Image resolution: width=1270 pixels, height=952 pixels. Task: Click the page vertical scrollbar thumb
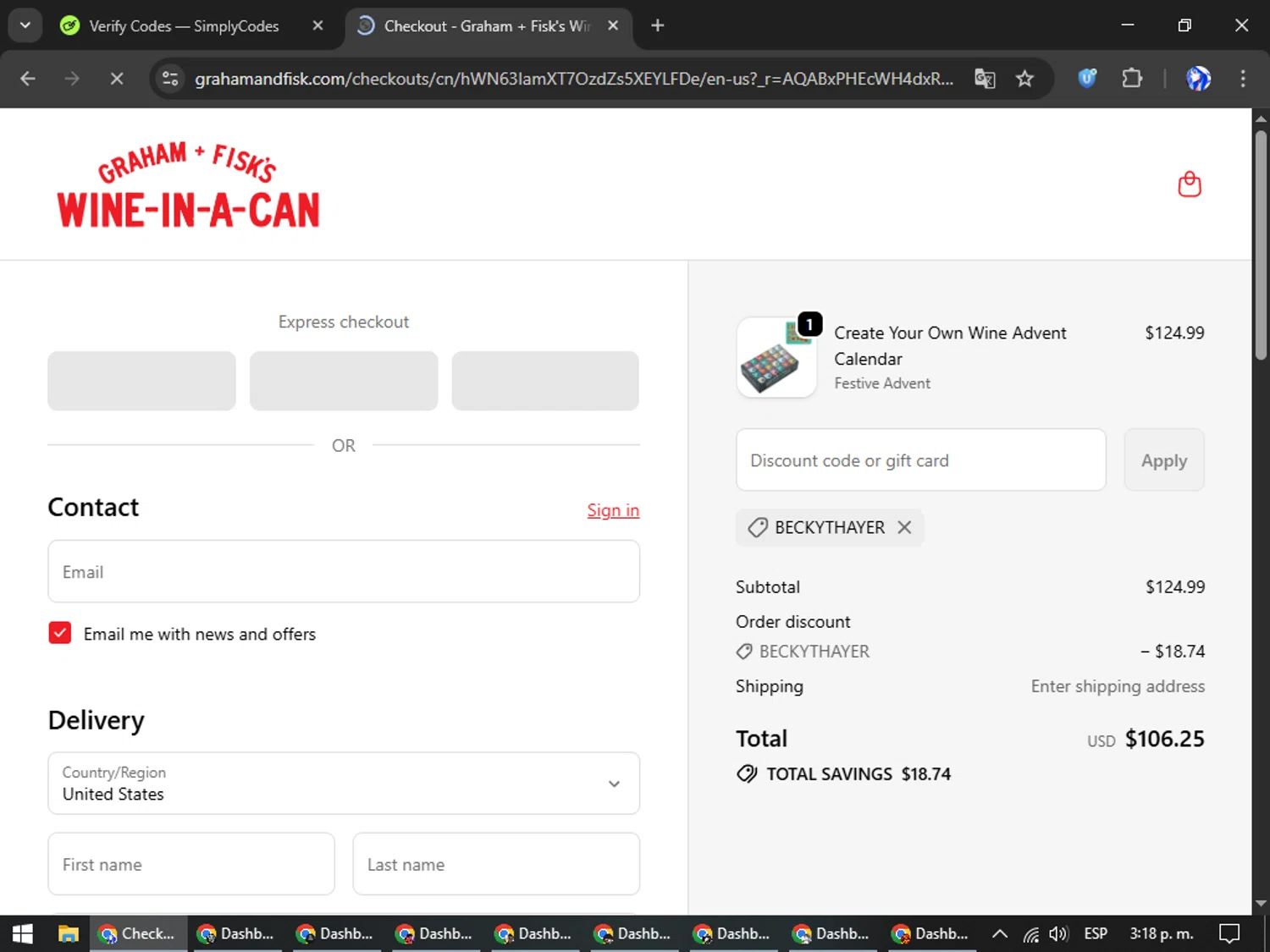pyautogui.click(x=1261, y=245)
